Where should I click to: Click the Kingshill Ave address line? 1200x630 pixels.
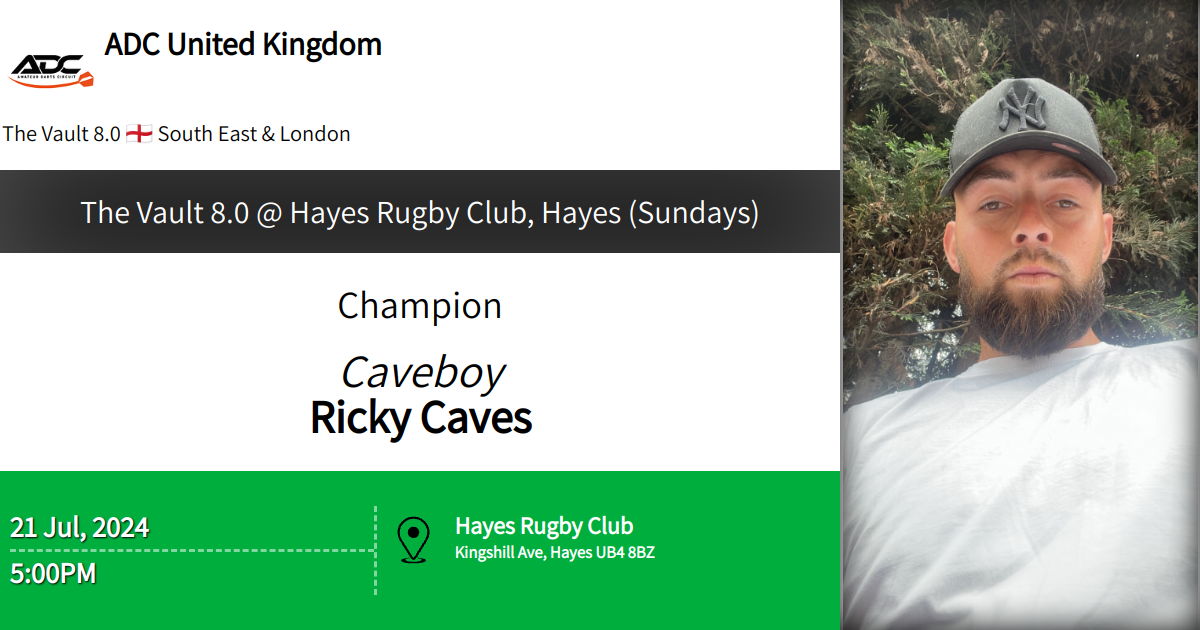(555, 553)
